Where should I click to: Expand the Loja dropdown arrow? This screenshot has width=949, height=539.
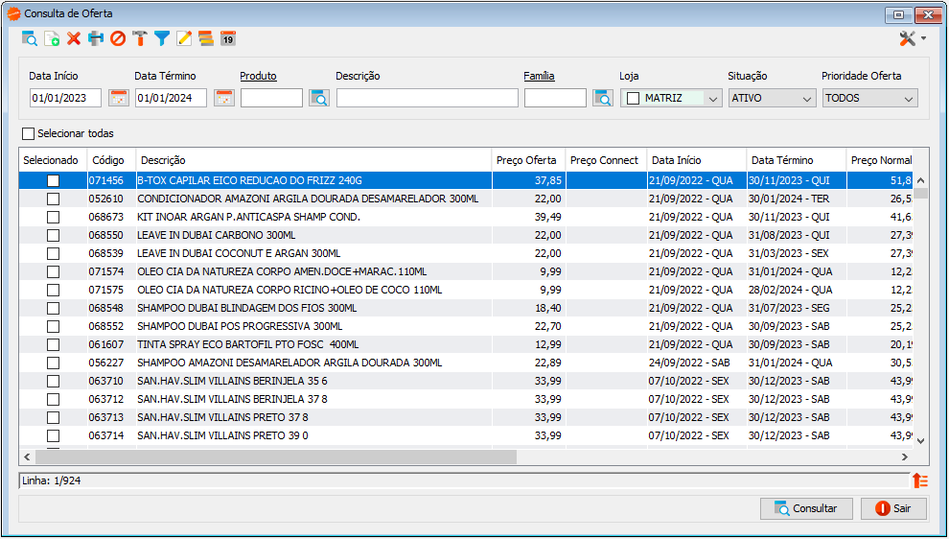tap(713, 99)
